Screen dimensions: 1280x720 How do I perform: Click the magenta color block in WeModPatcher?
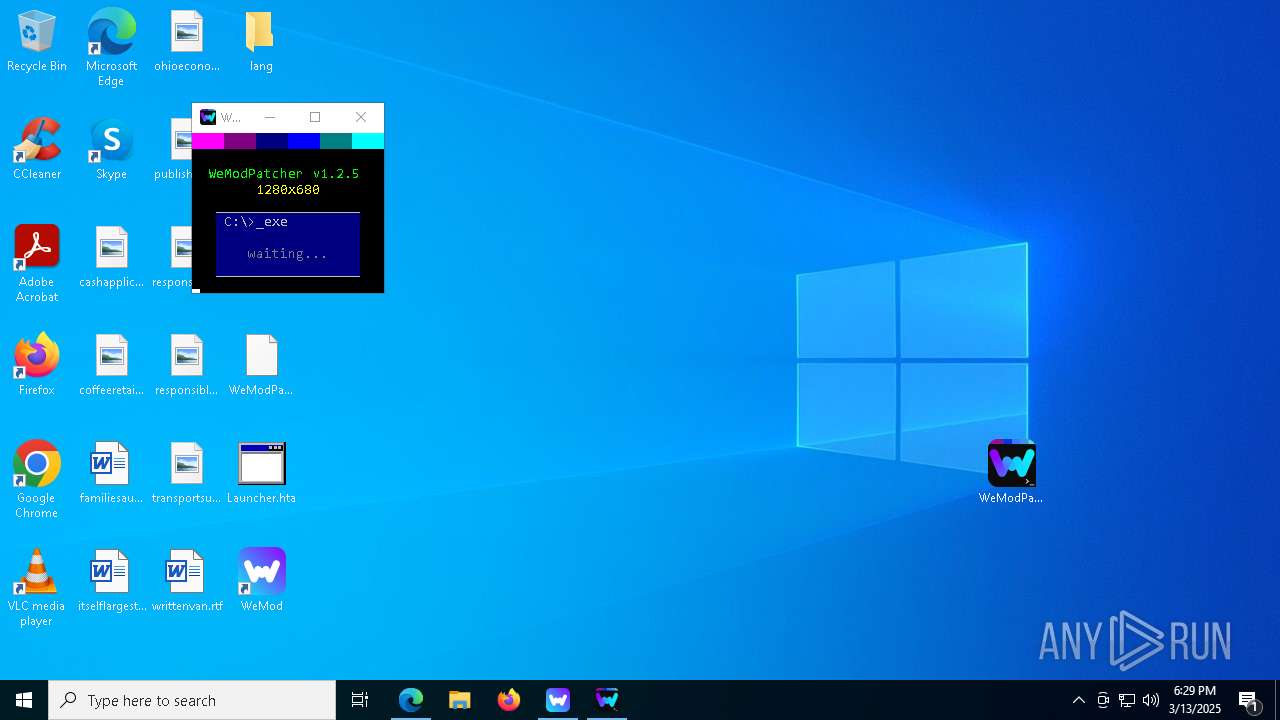coord(208,141)
